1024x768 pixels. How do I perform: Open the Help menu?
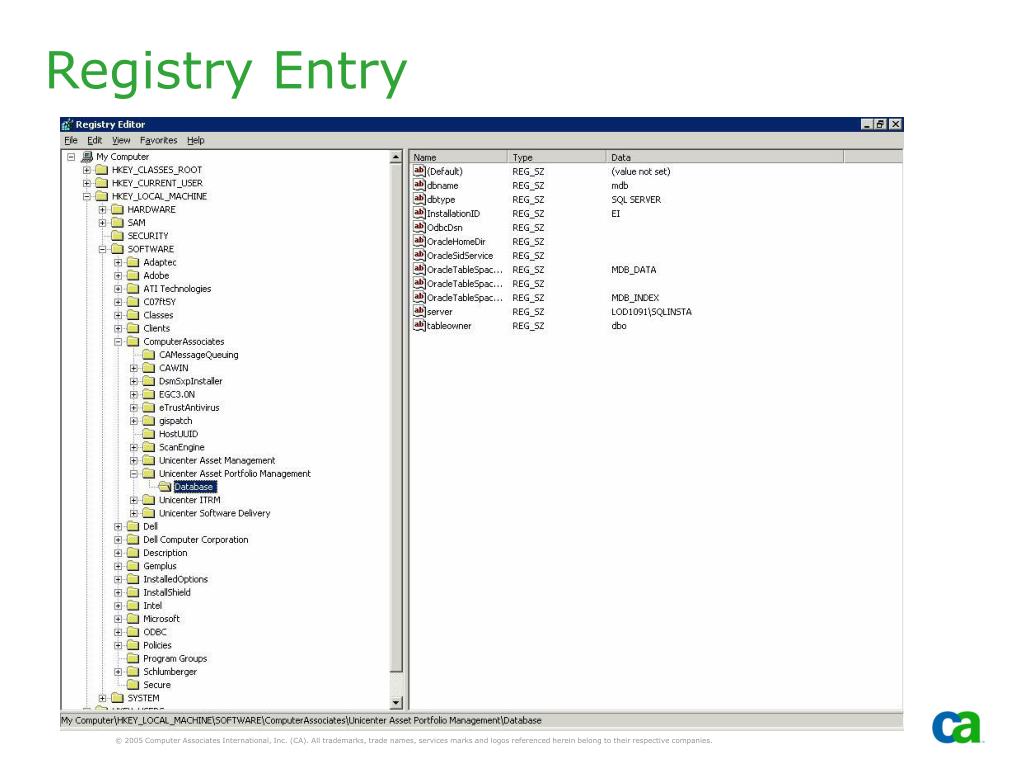(x=195, y=140)
